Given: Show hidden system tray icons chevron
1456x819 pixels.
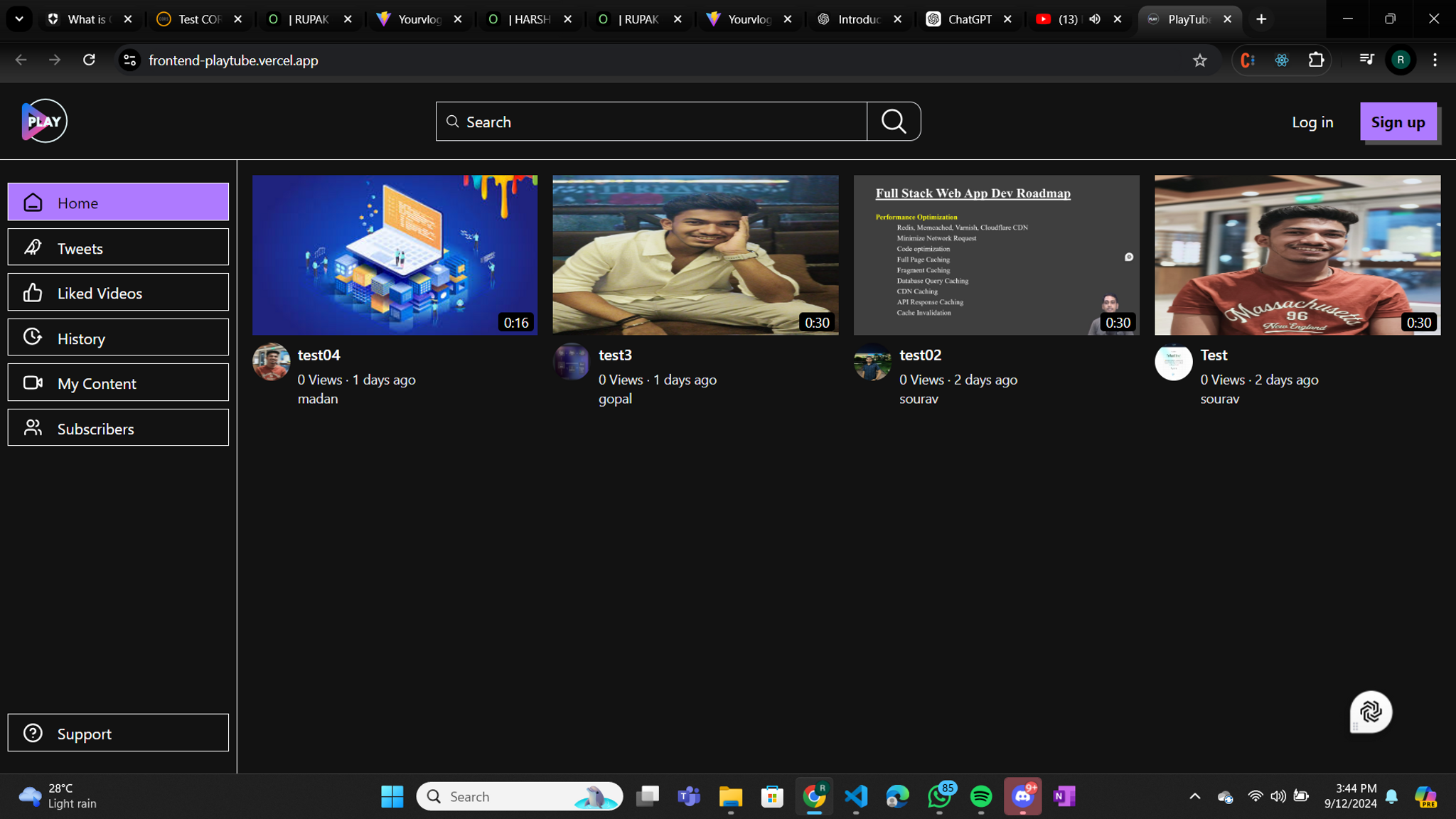Looking at the screenshot, I should [1194, 796].
